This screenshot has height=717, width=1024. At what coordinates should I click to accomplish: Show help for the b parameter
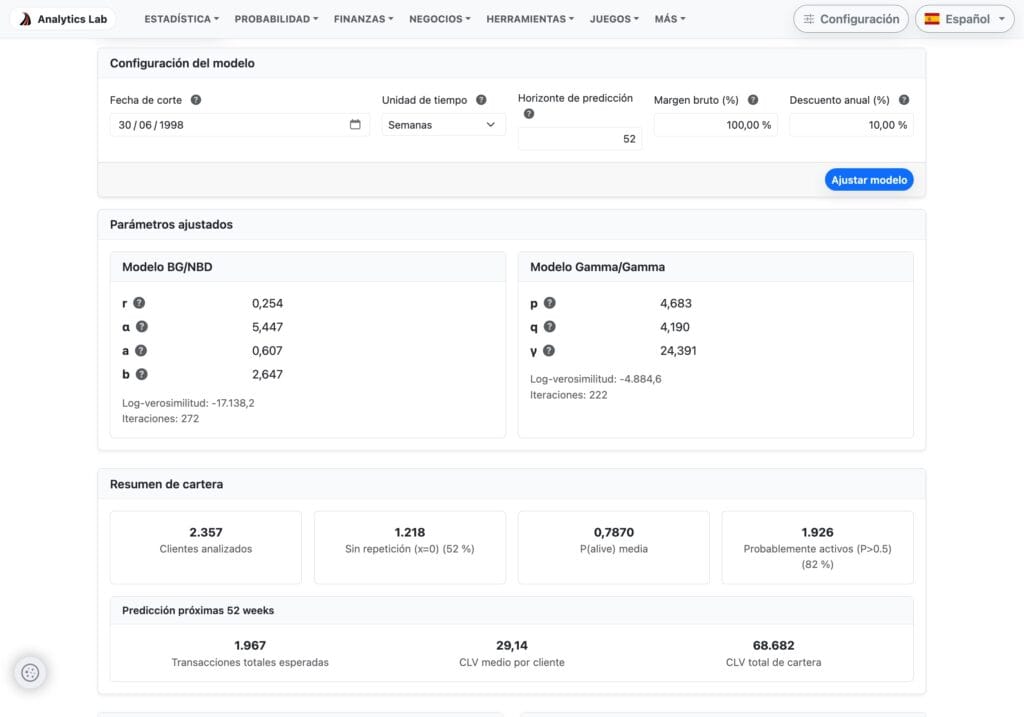pos(142,374)
